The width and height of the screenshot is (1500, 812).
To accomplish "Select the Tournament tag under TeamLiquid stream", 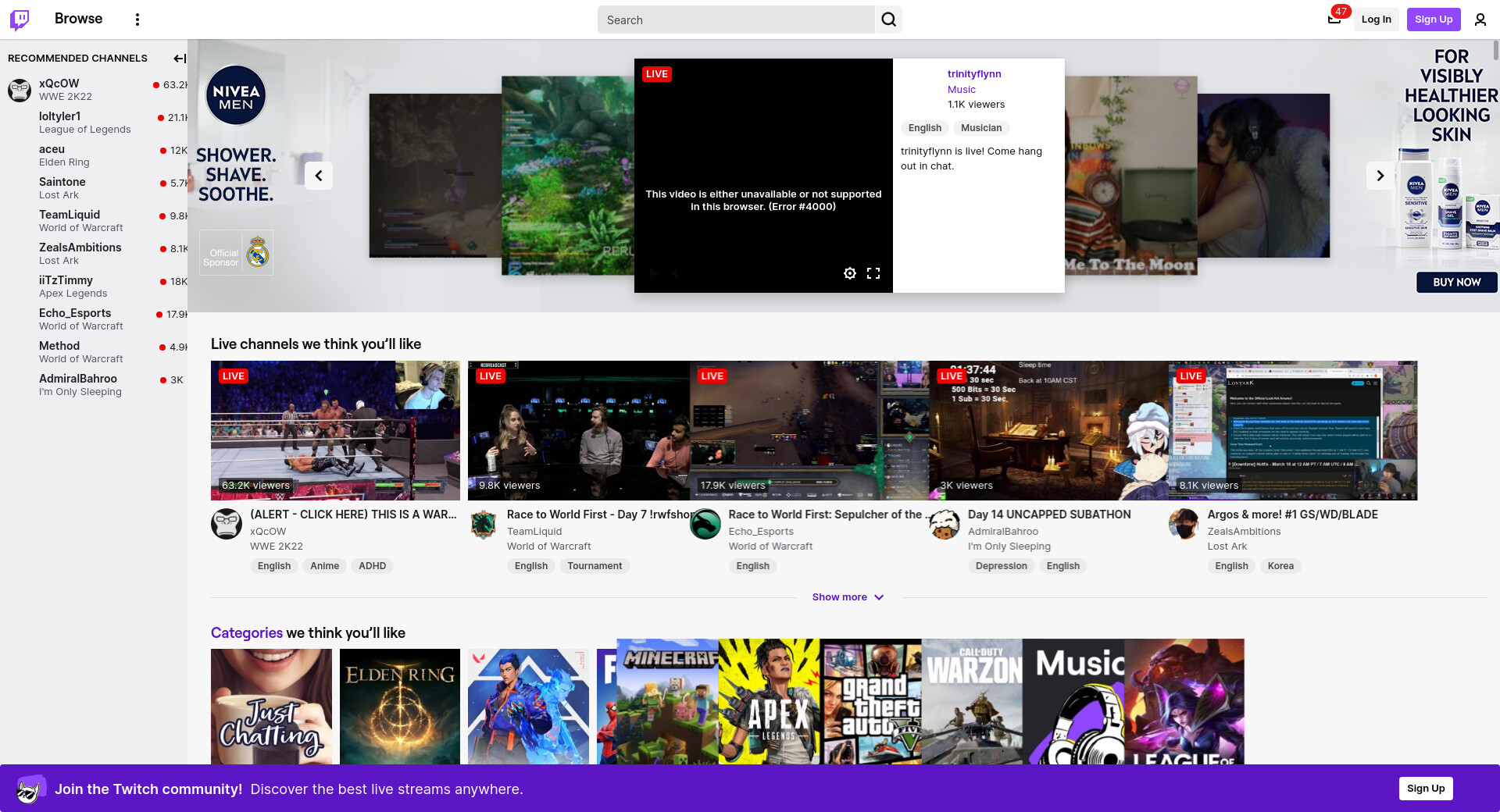I will (x=595, y=566).
